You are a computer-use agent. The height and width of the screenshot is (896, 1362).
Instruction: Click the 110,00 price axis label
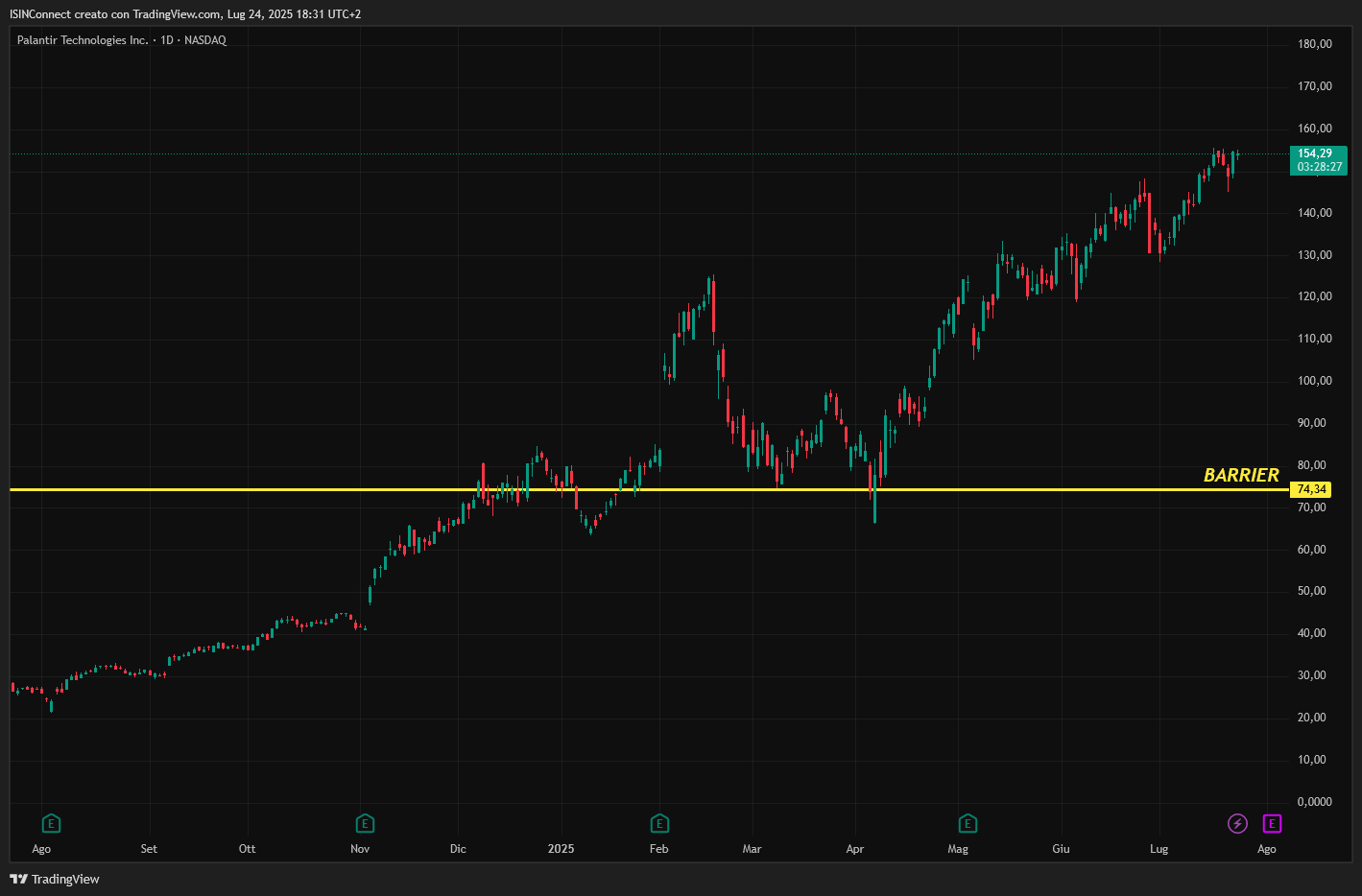coord(1314,339)
